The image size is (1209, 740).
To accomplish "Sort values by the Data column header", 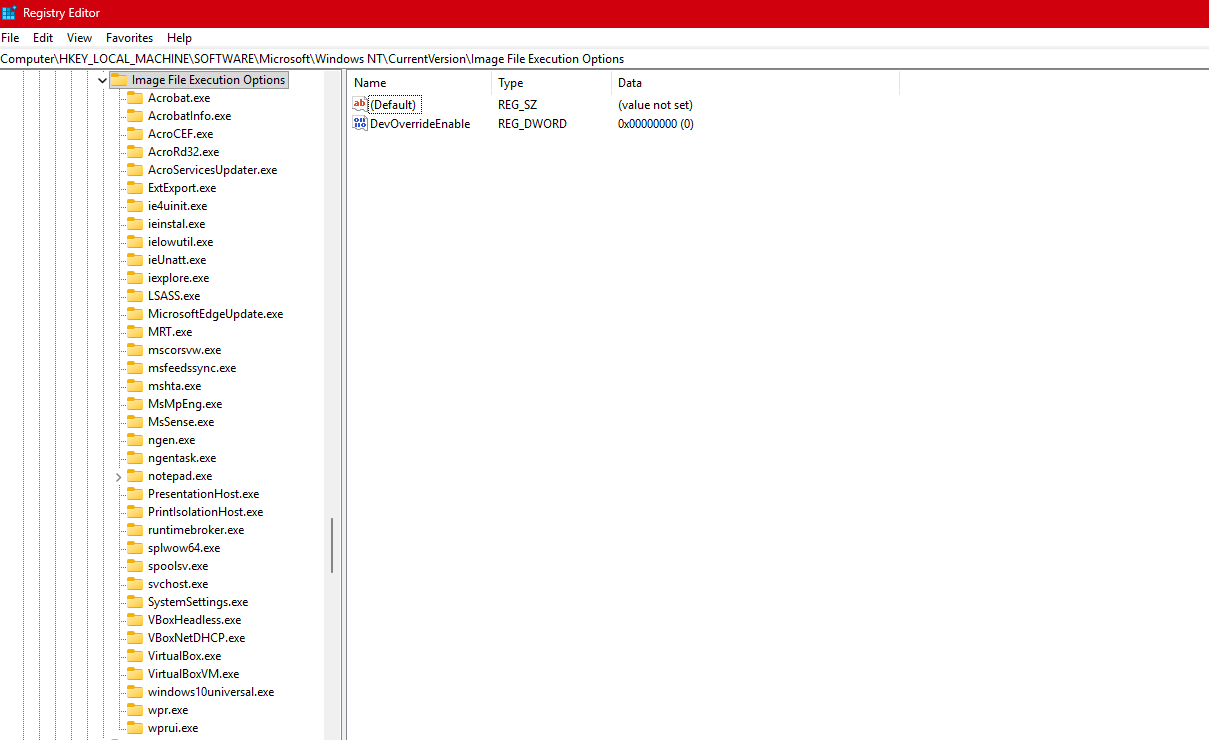I will [756, 83].
